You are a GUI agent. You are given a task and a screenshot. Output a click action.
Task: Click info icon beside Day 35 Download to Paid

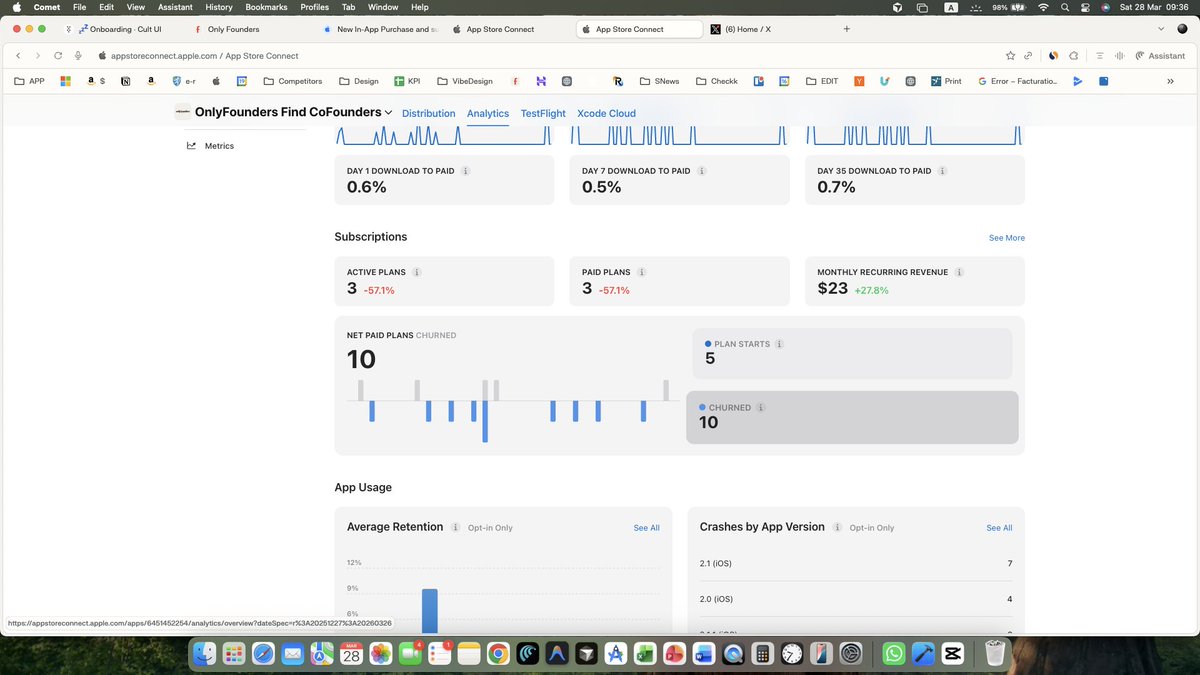[x=943, y=171]
